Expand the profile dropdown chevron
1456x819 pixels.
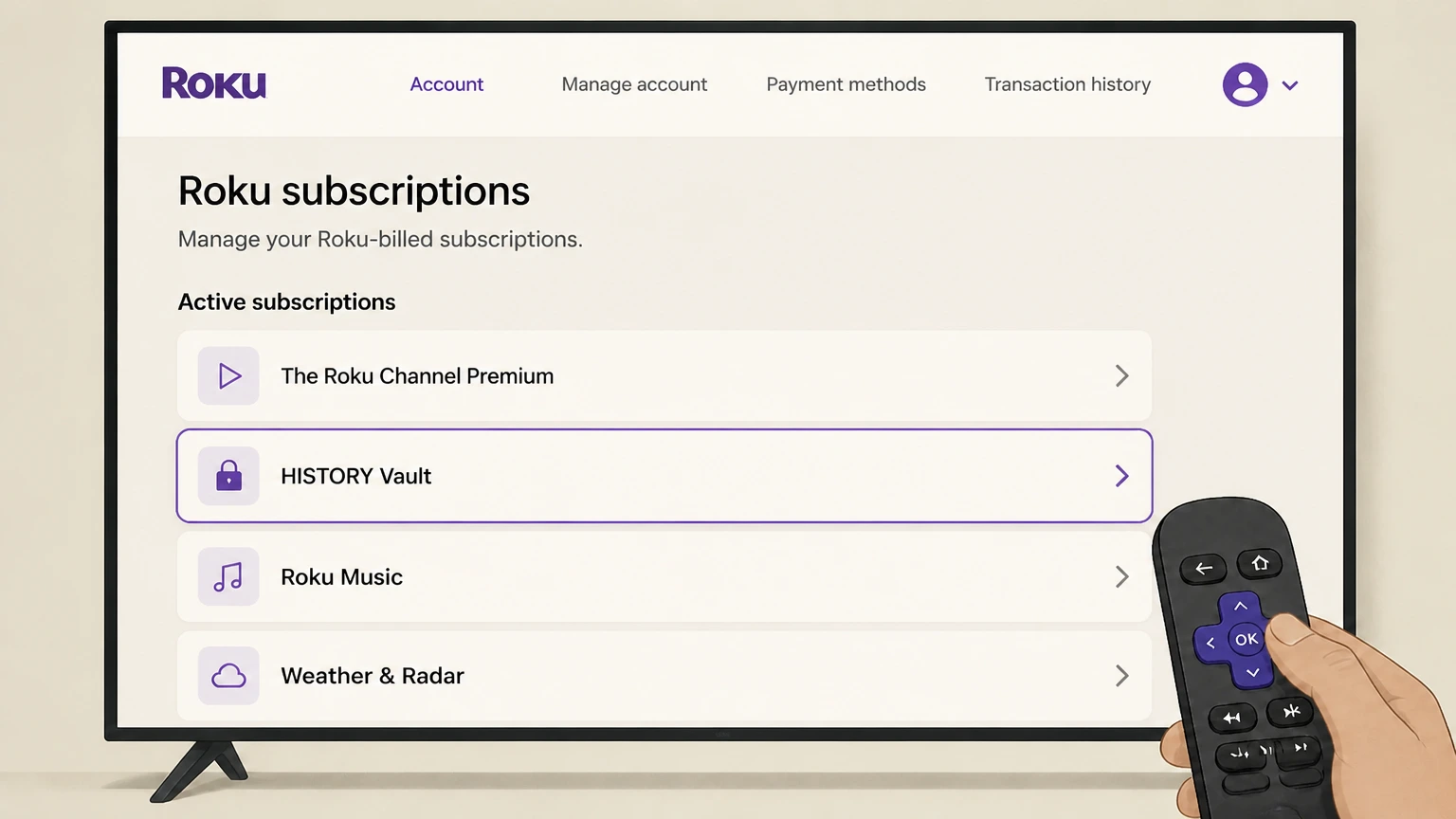1290,85
